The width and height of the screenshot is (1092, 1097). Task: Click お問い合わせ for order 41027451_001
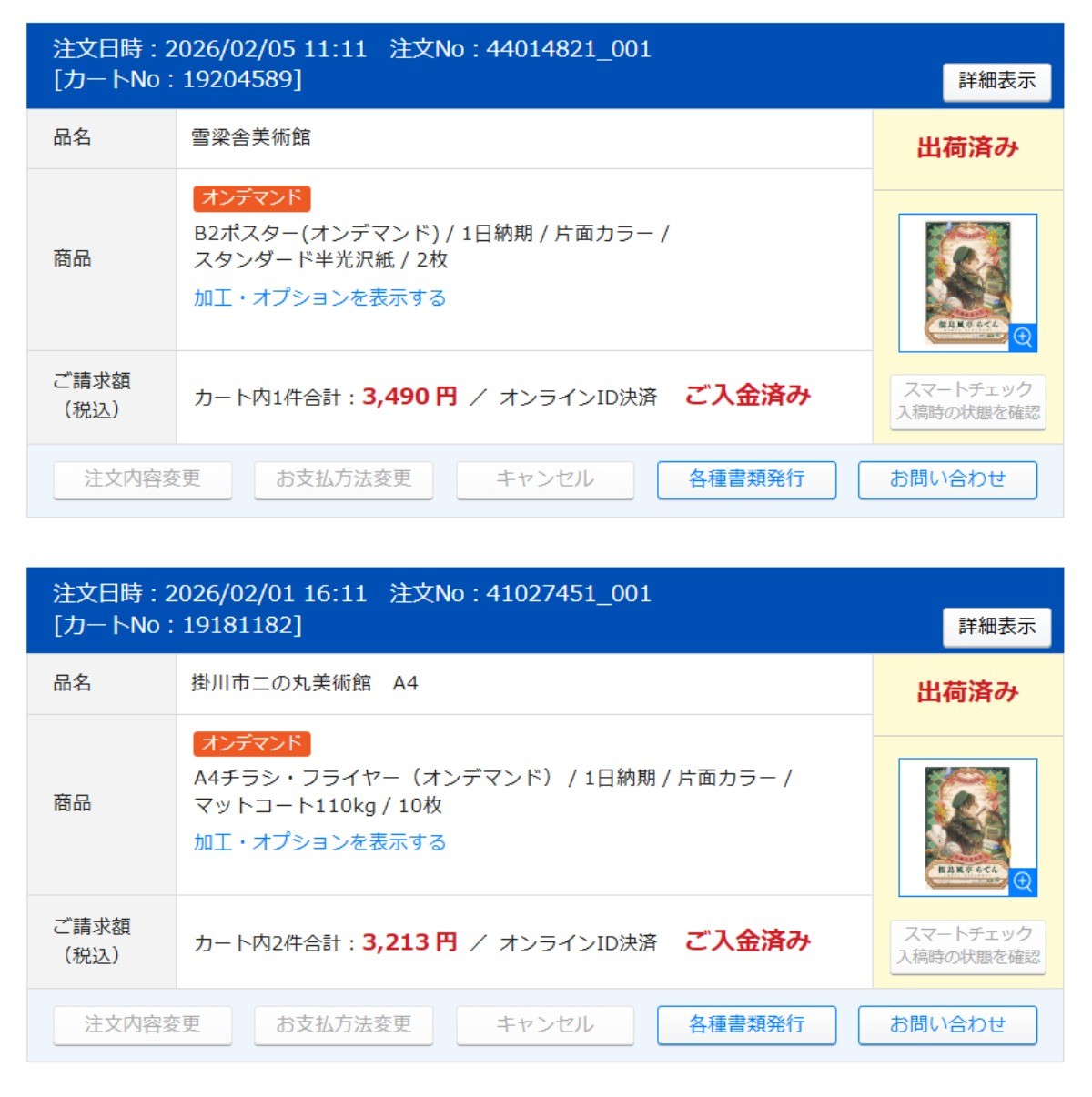[x=947, y=1025]
